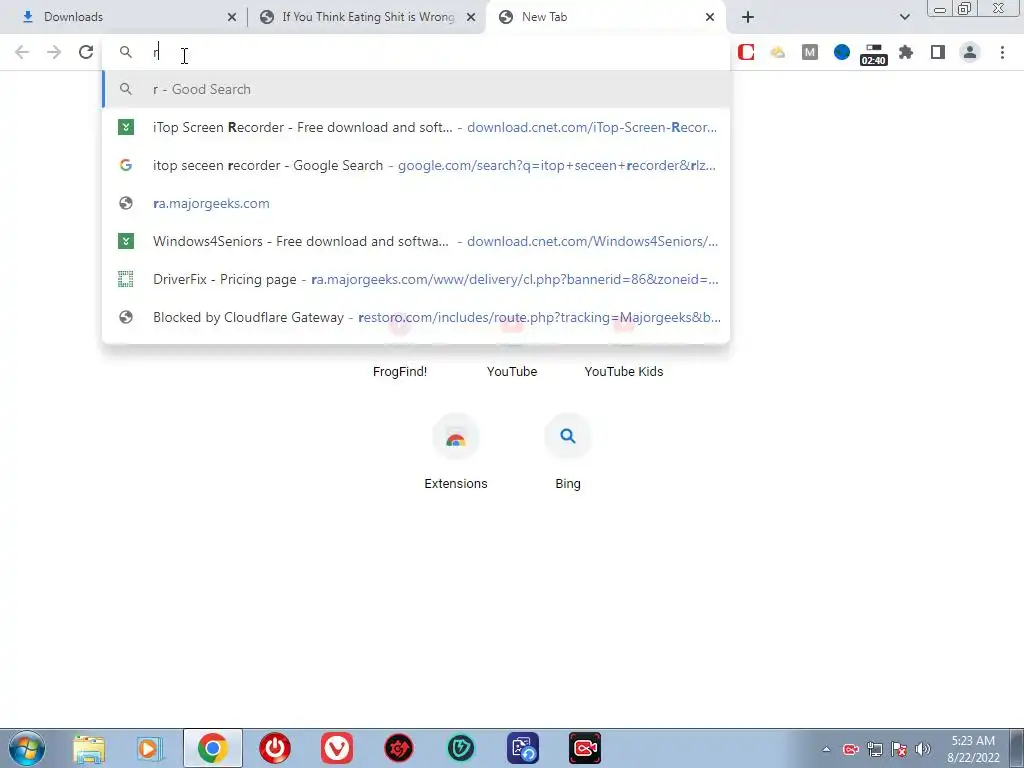
Task: Show hidden system tray icons
Action: pyautogui.click(x=826, y=750)
